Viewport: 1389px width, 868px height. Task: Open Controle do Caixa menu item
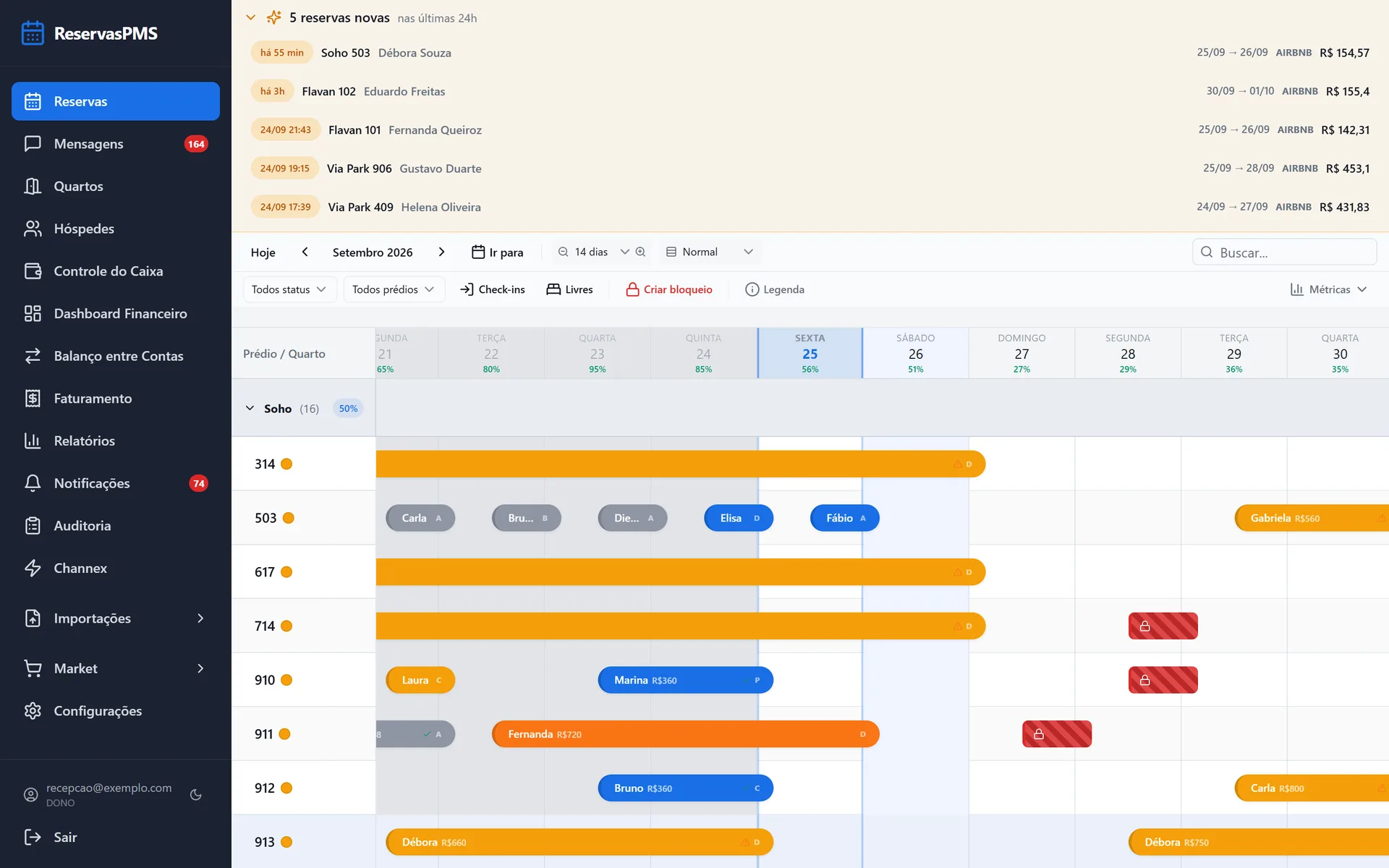pos(116,271)
